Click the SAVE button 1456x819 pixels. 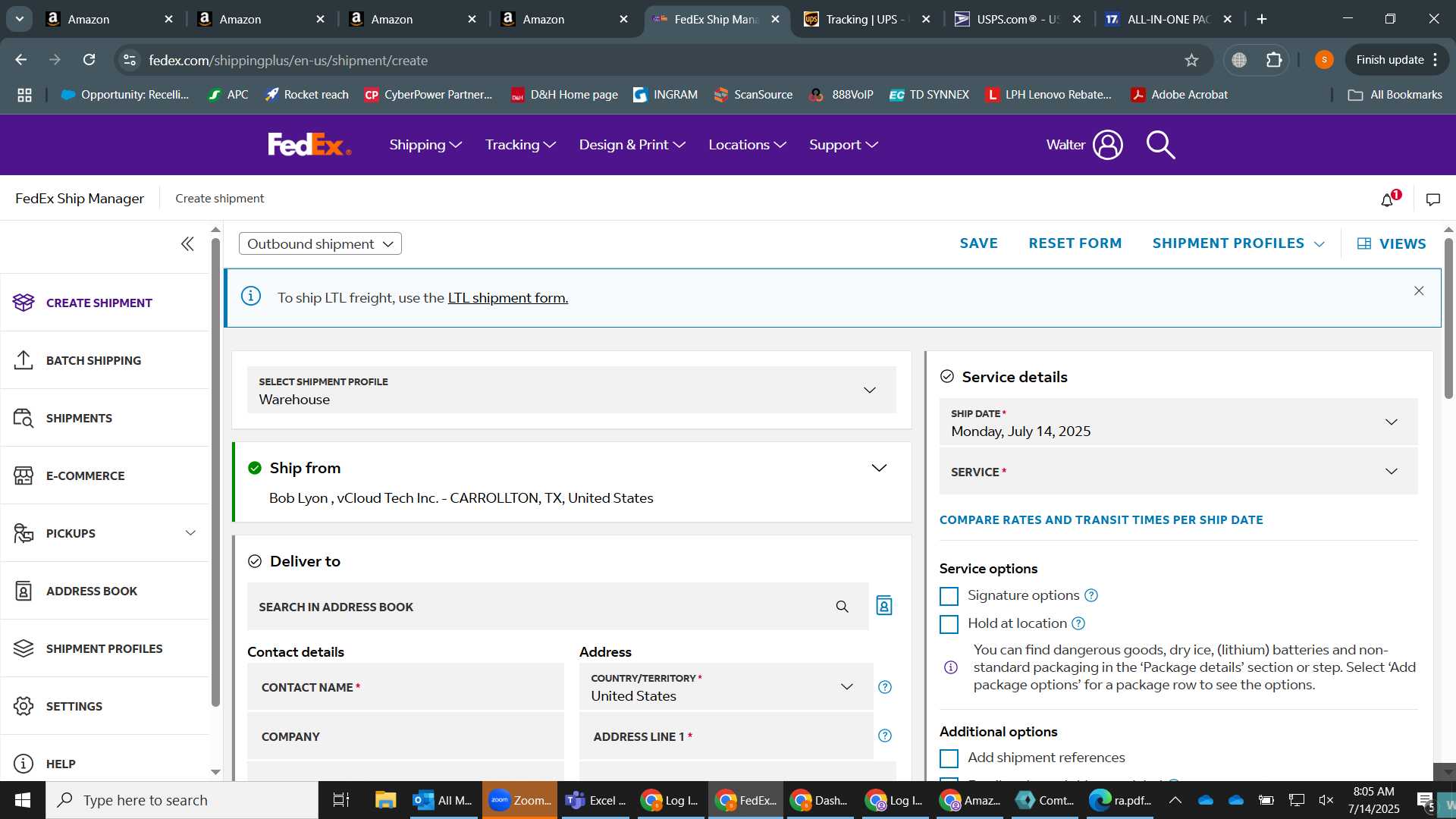[x=978, y=243]
